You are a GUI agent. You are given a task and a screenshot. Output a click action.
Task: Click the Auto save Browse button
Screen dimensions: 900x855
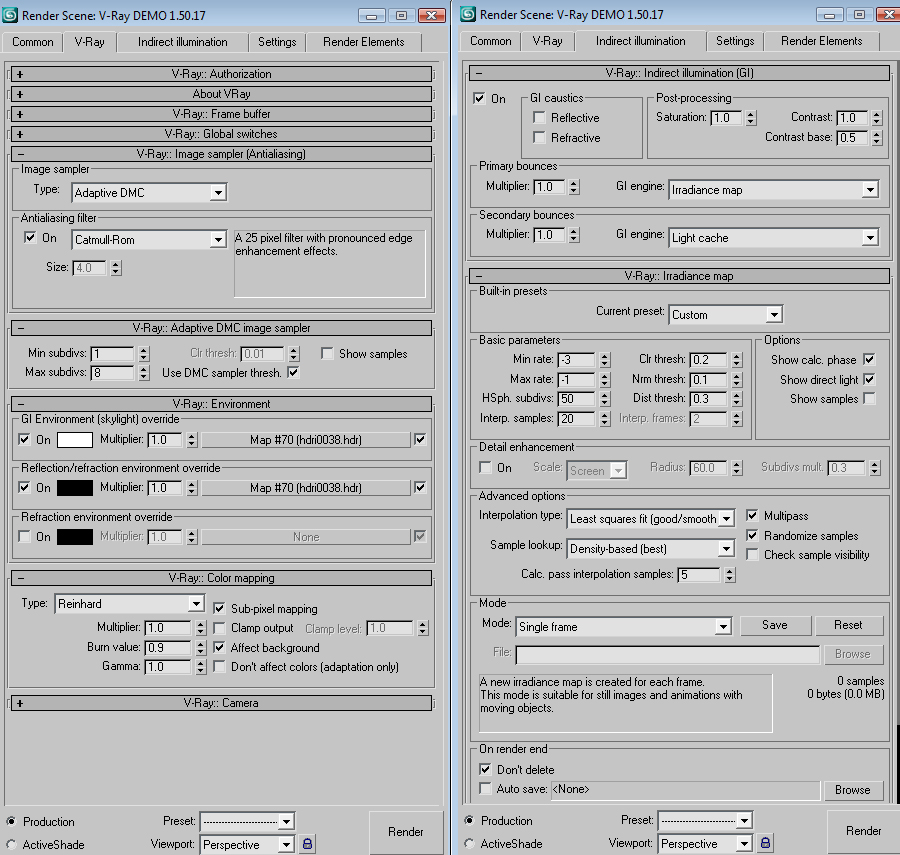pyautogui.click(x=852, y=790)
